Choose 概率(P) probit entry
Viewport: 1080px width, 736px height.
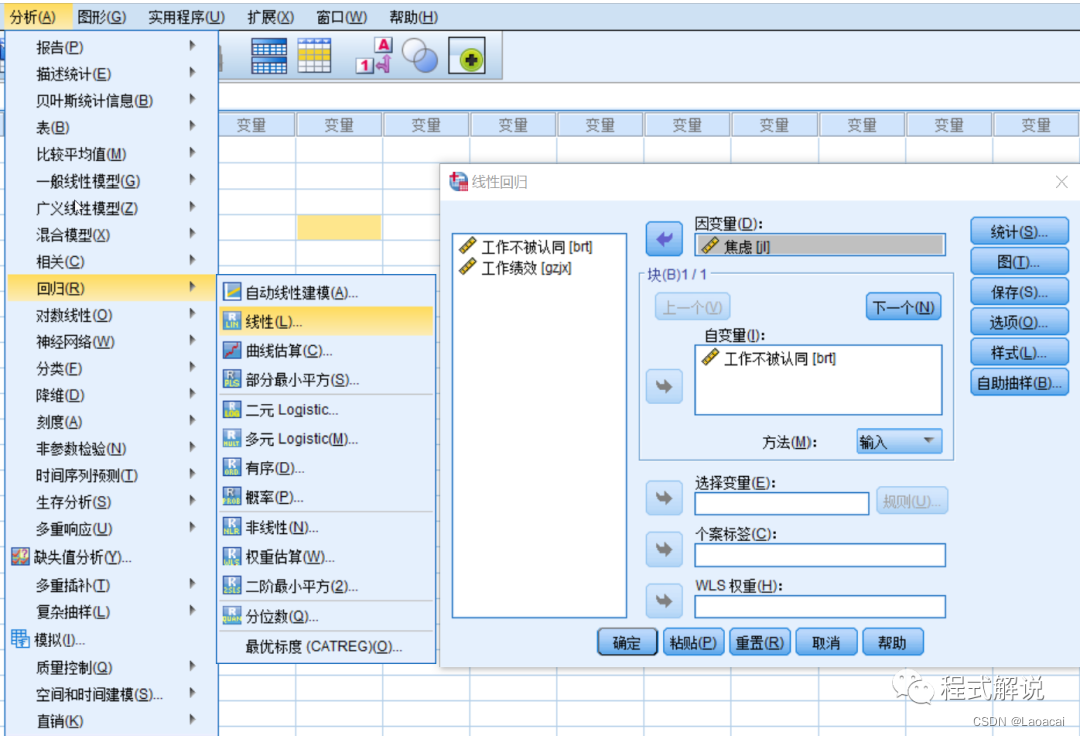click(x=326, y=497)
